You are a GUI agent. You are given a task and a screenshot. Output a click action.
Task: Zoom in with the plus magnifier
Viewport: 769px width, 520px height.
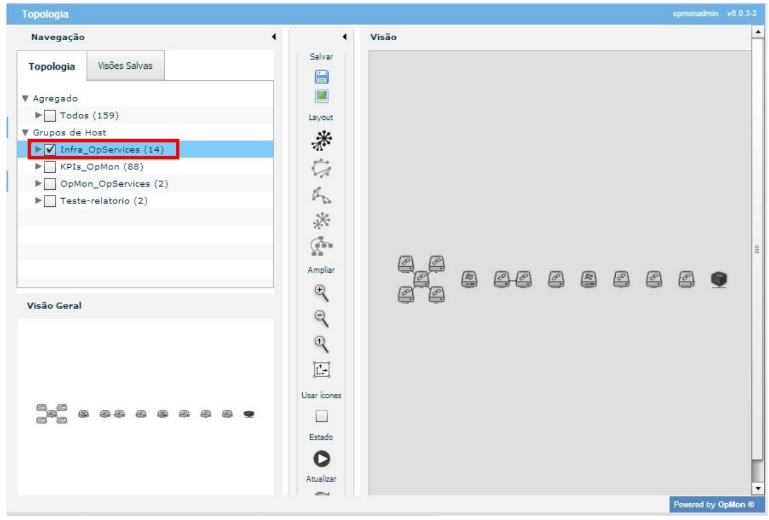click(321, 292)
